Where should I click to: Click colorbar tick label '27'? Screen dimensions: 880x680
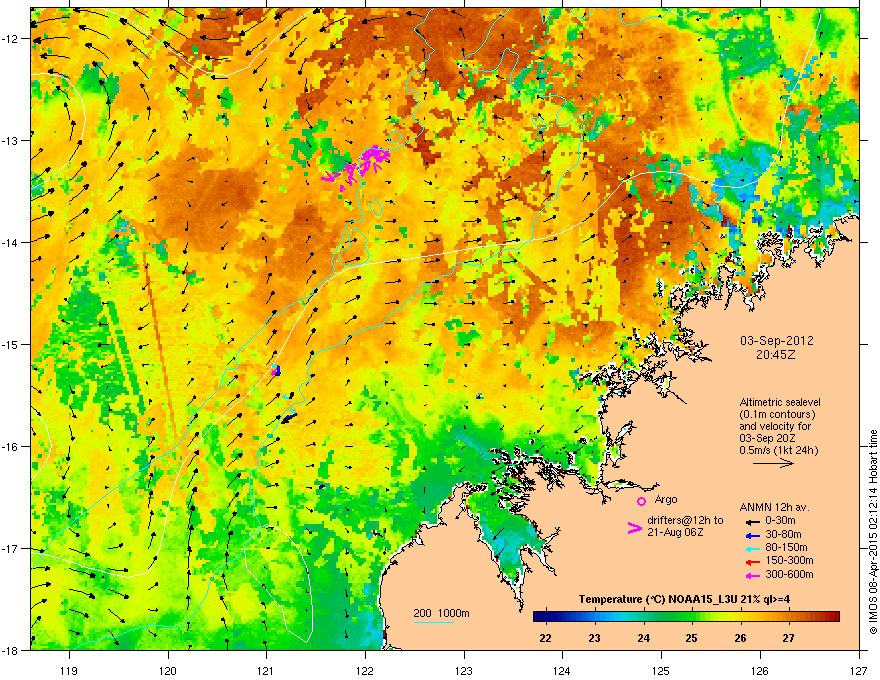pyautogui.click(x=789, y=638)
